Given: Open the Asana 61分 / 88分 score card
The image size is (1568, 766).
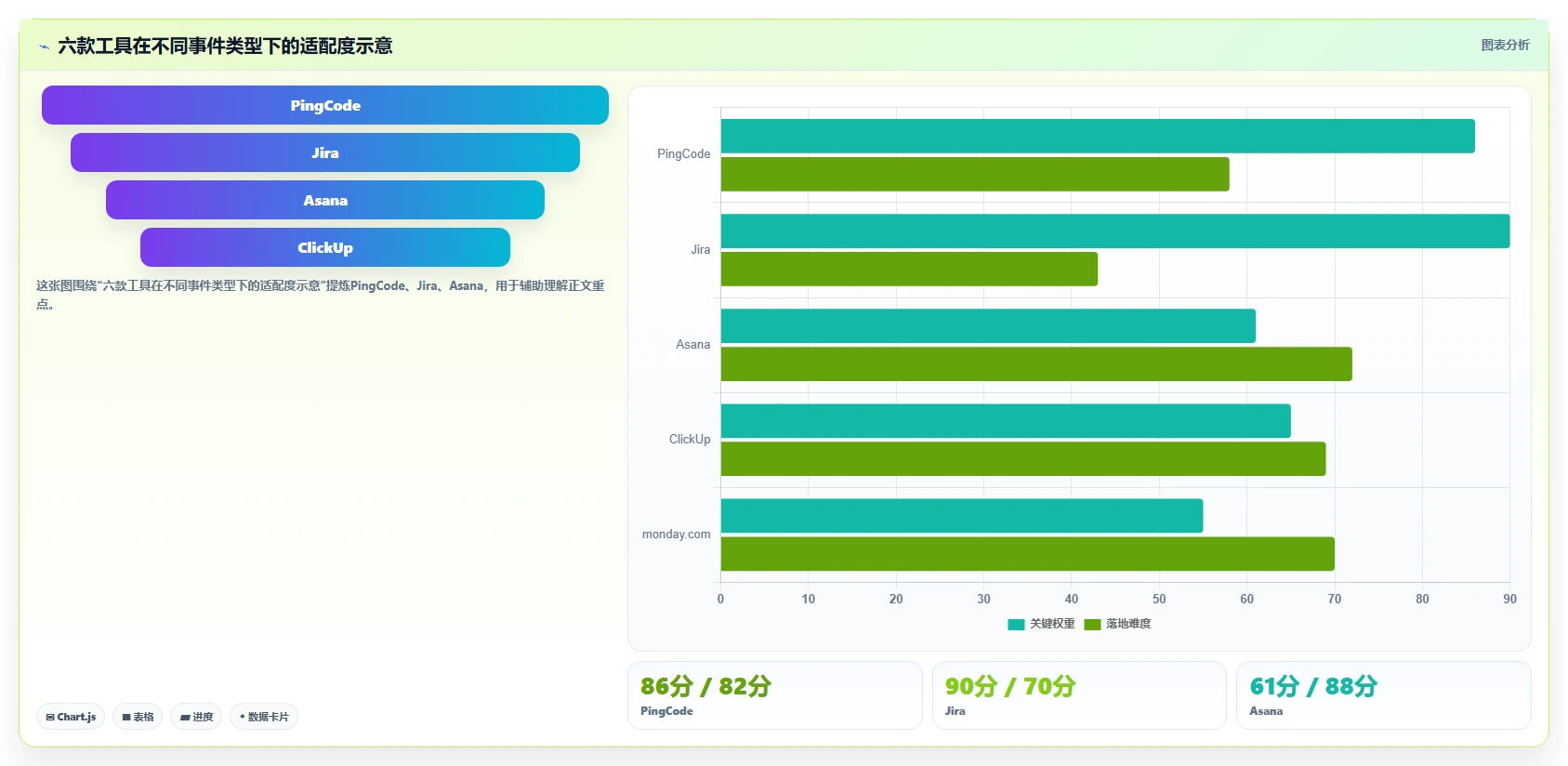Looking at the screenshot, I should (x=1384, y=695).
